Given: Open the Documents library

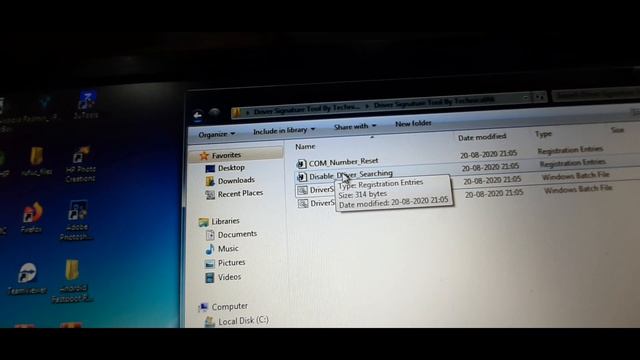Looking at the screenshot, I should pos(231,234).
